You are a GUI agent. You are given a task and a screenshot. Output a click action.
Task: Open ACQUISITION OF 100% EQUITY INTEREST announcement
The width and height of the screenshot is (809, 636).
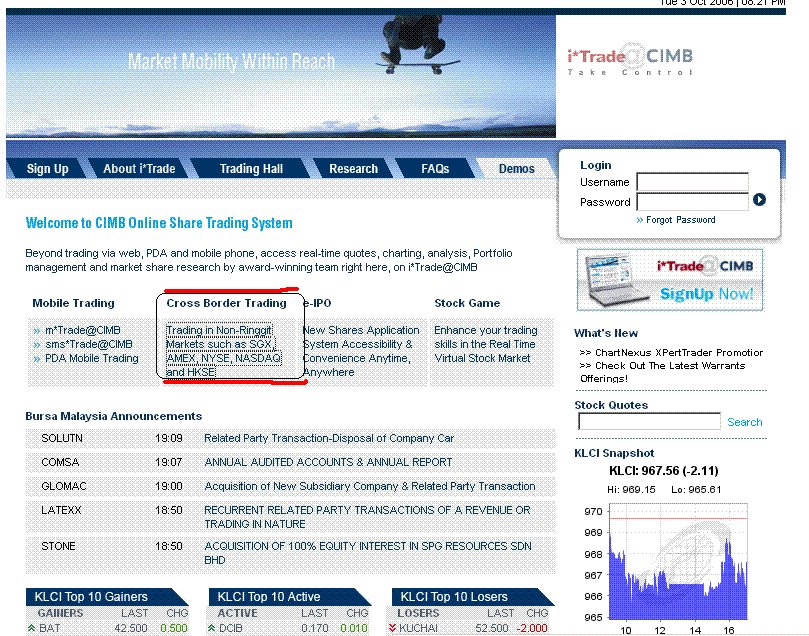tap(368, 553)
